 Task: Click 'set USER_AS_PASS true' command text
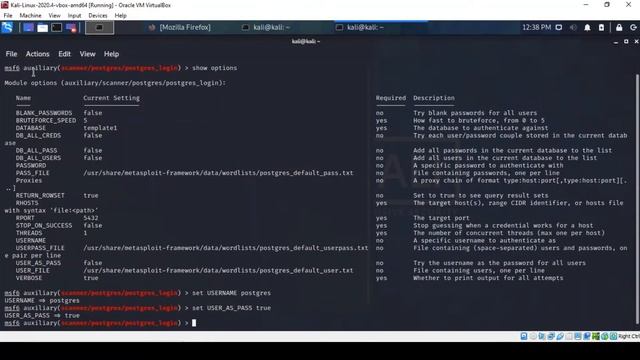231,308
